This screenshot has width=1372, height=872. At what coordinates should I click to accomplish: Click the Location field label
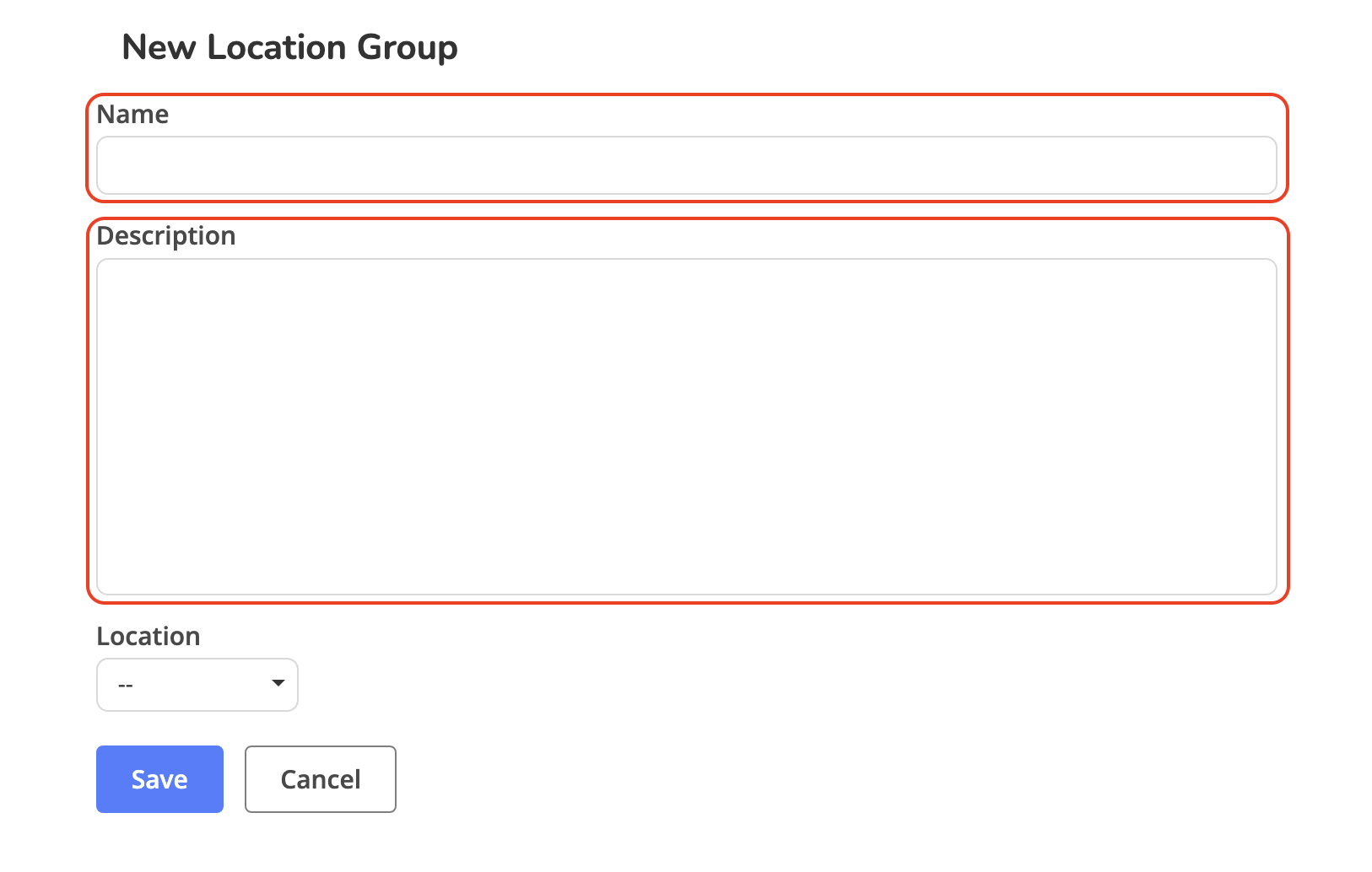pos(148,637)
